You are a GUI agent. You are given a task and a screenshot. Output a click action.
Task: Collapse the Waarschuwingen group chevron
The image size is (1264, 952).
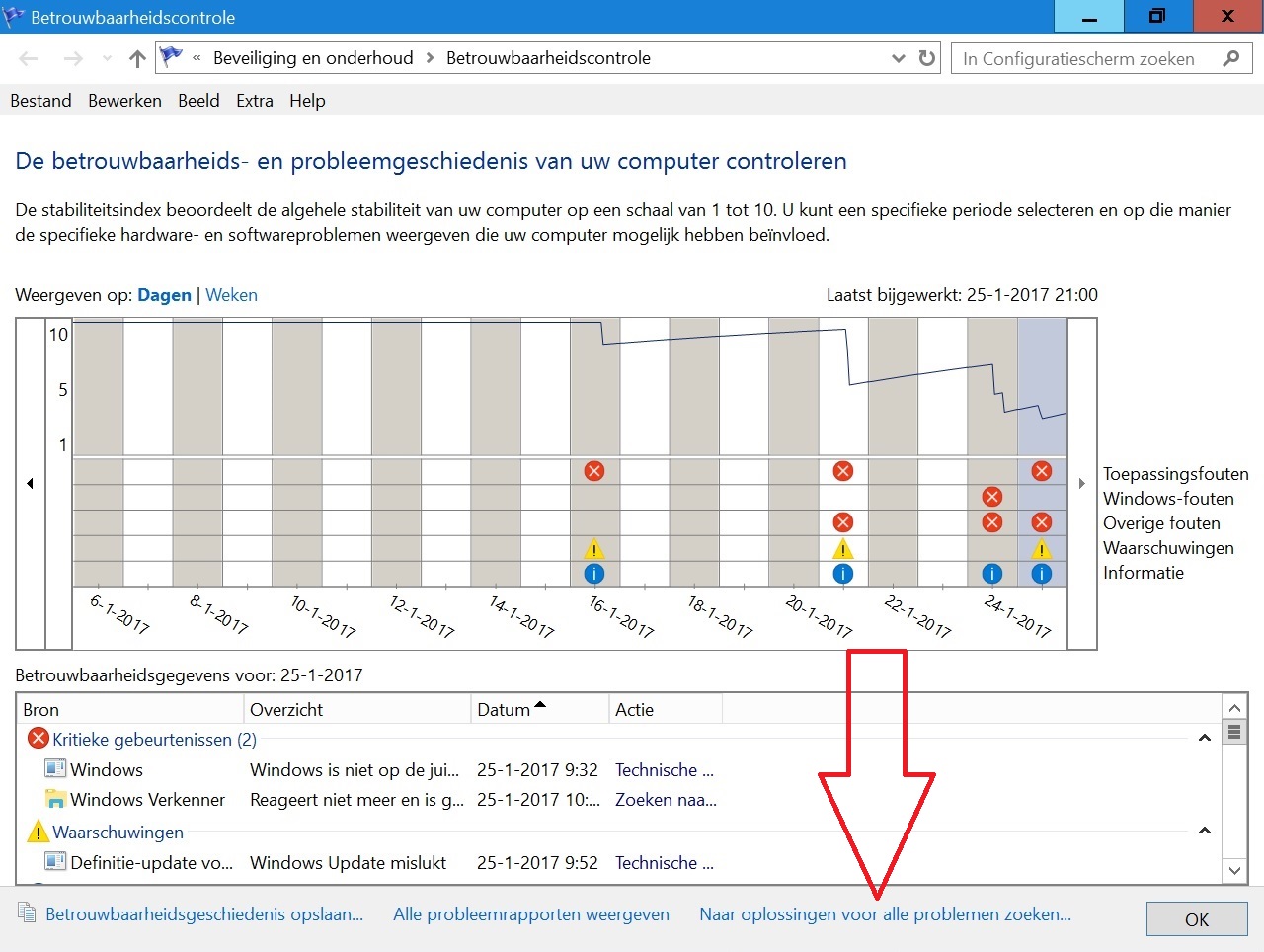click(1205, 831)
